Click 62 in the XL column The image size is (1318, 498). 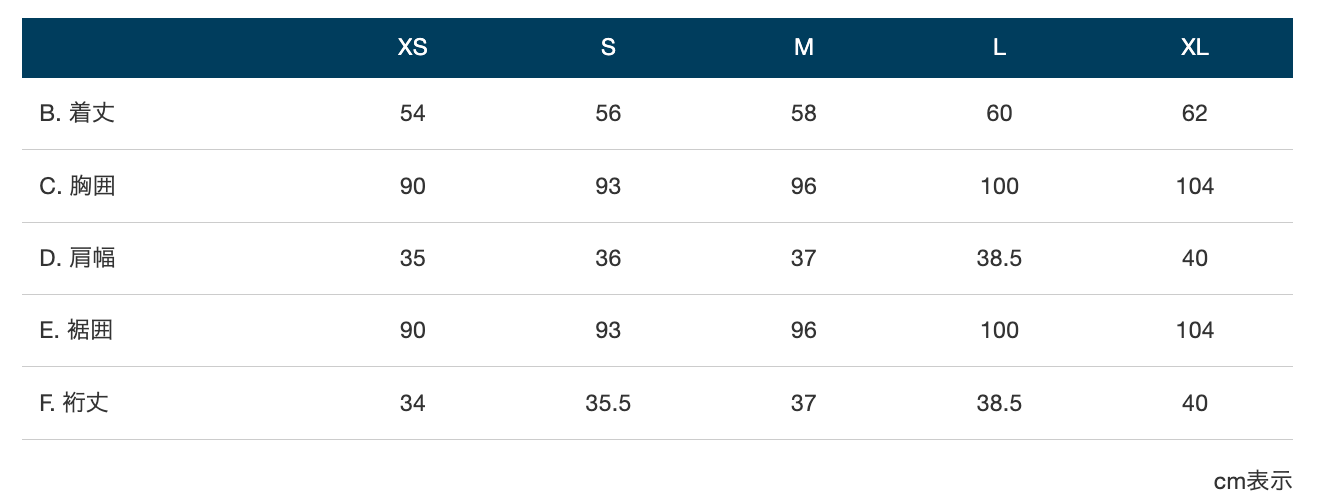click(x=1195, y=113)
